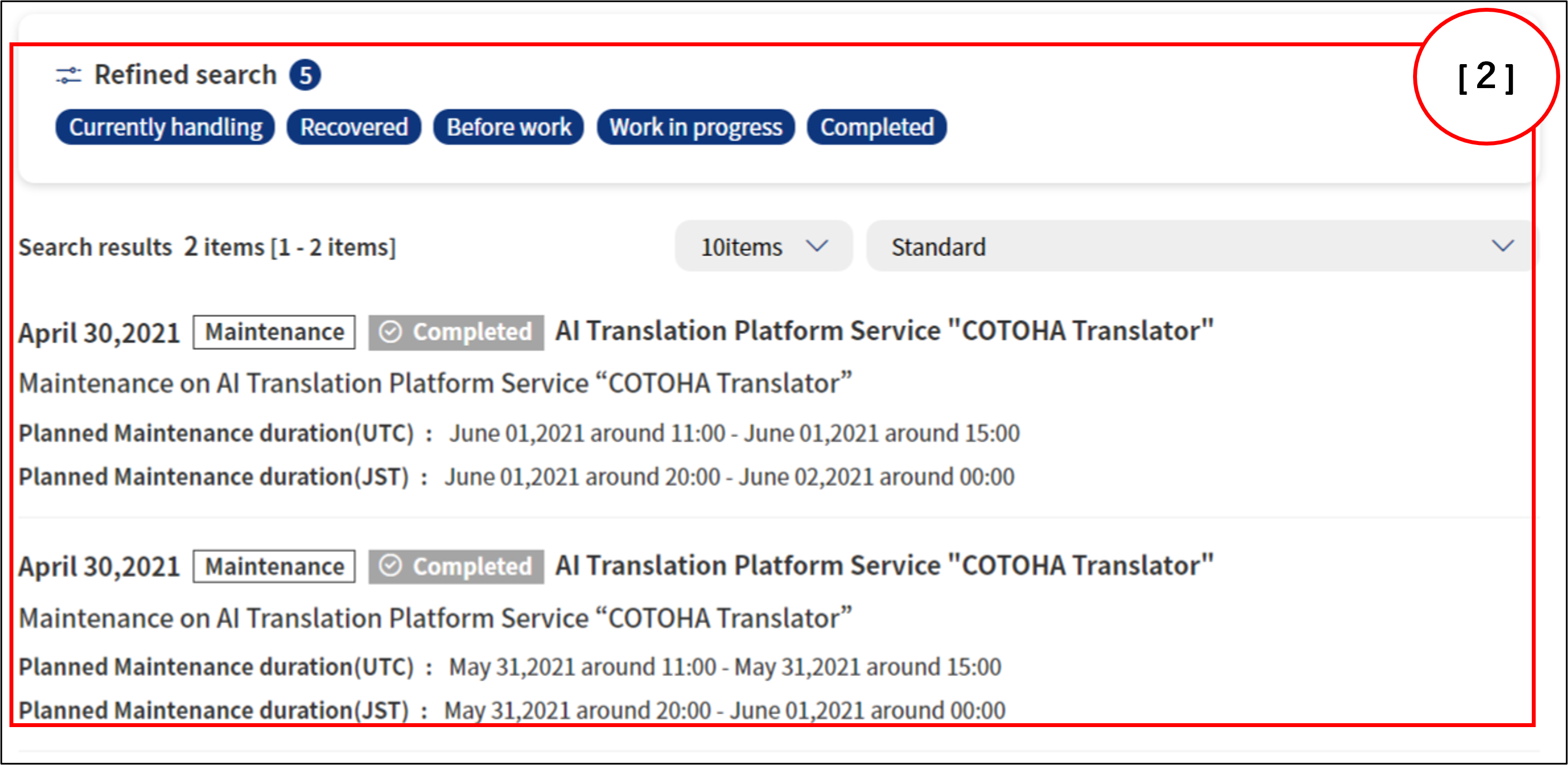Click the chevron on the 10items dropdown

[817, 246]
